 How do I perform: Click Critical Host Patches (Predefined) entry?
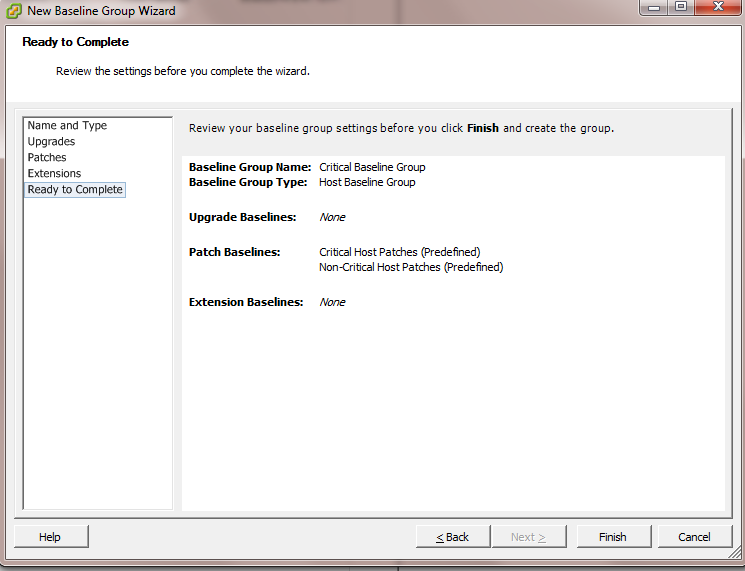click(x=400, y=252)
